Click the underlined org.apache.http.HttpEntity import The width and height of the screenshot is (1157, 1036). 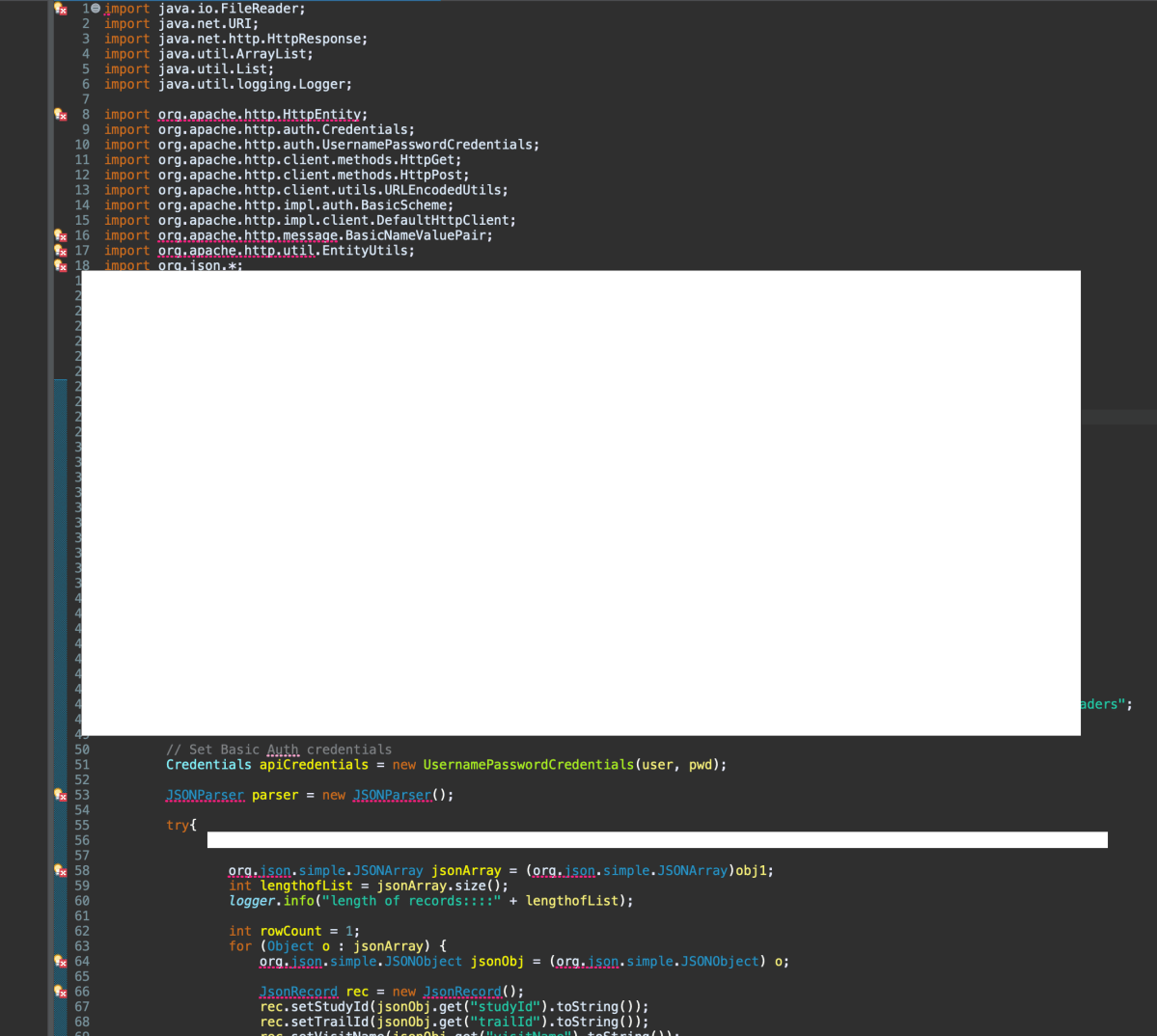coord(262,114)
